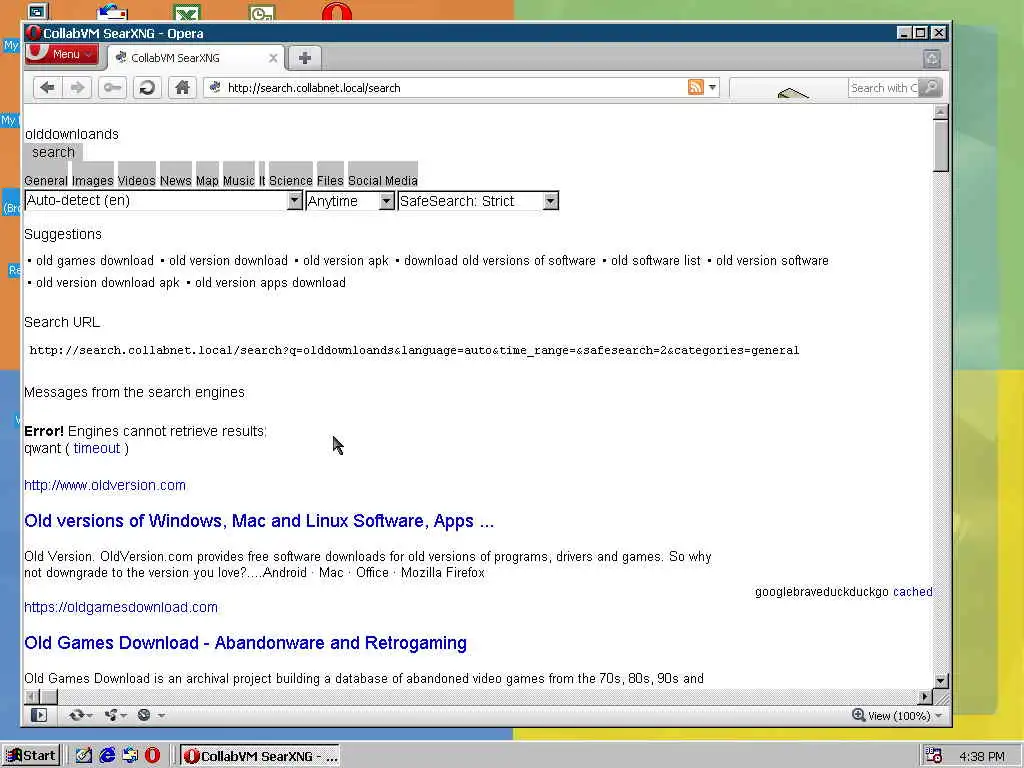
Task: Click the vertical scrollbar down arrow
Action: click(x=940, y=680)
